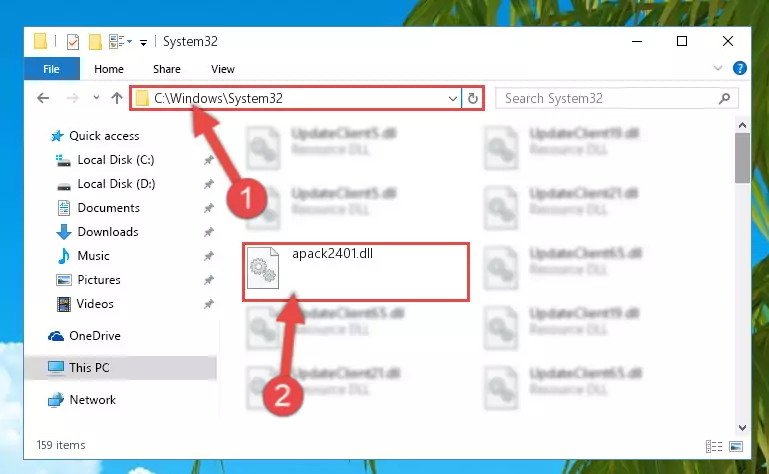Go forward with the right arrow
Screen dimensions: 769x474
[73, 98]
